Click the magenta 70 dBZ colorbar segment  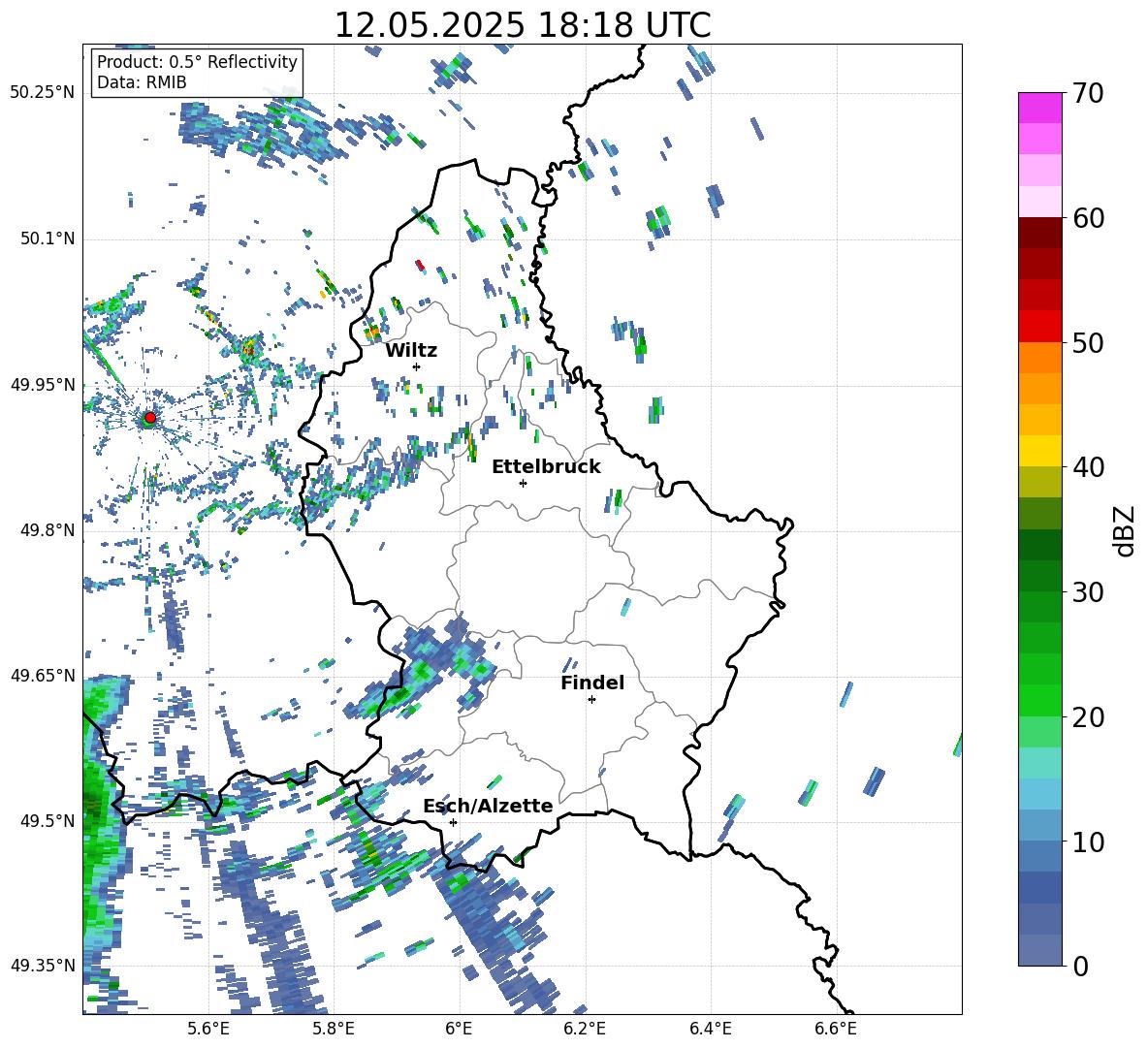(1039, 108)
